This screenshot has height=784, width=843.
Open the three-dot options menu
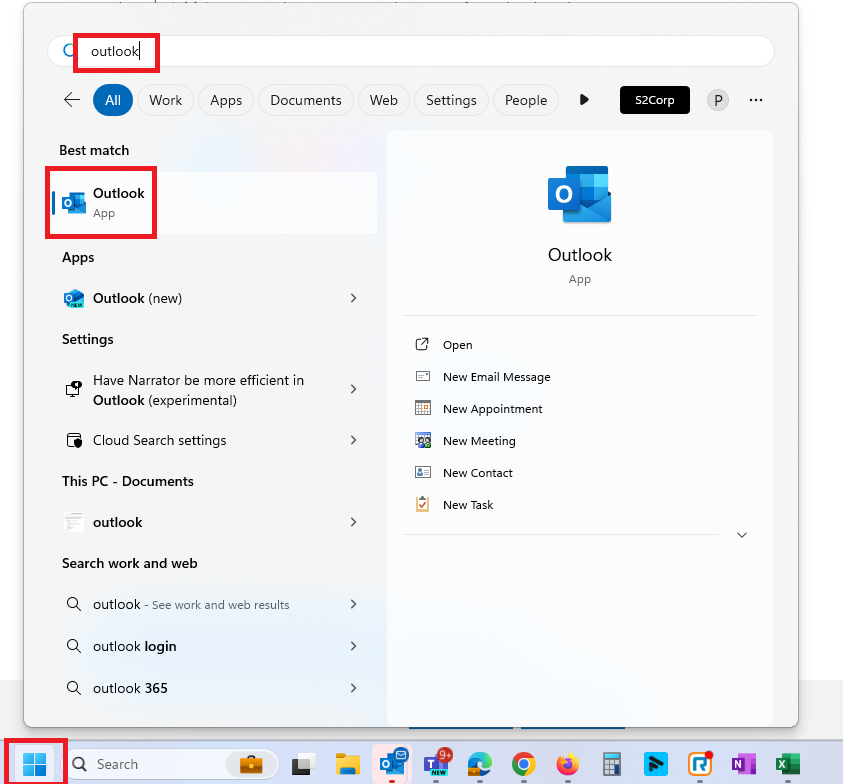point(755,100)
